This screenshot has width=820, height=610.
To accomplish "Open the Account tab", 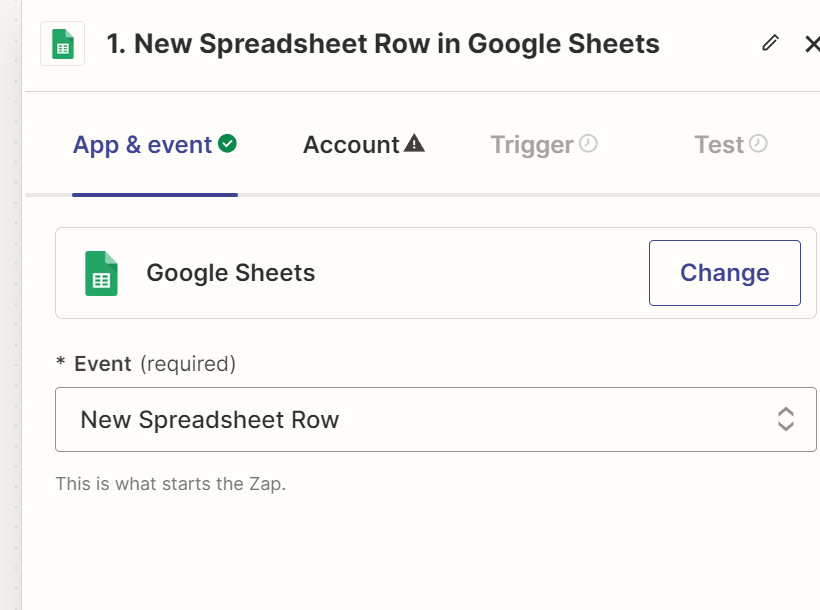I will coord(351,145).
